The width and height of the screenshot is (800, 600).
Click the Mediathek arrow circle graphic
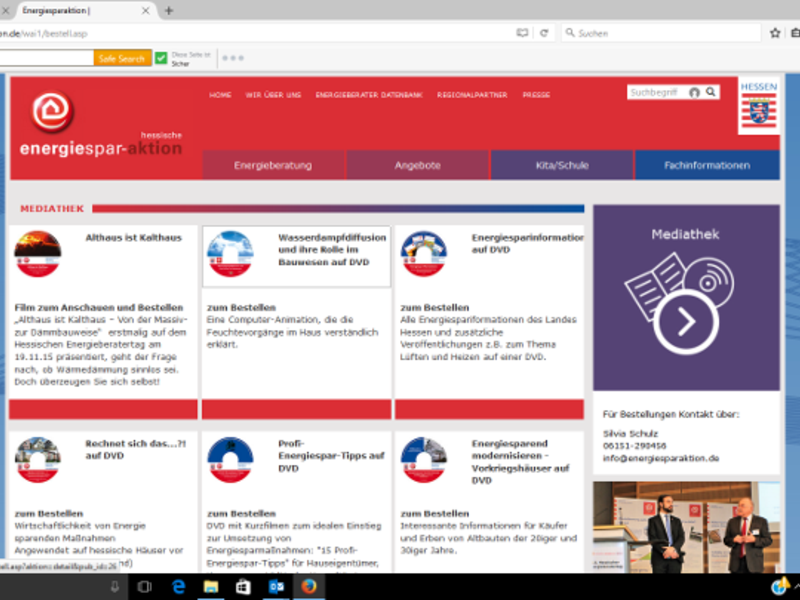686,322
